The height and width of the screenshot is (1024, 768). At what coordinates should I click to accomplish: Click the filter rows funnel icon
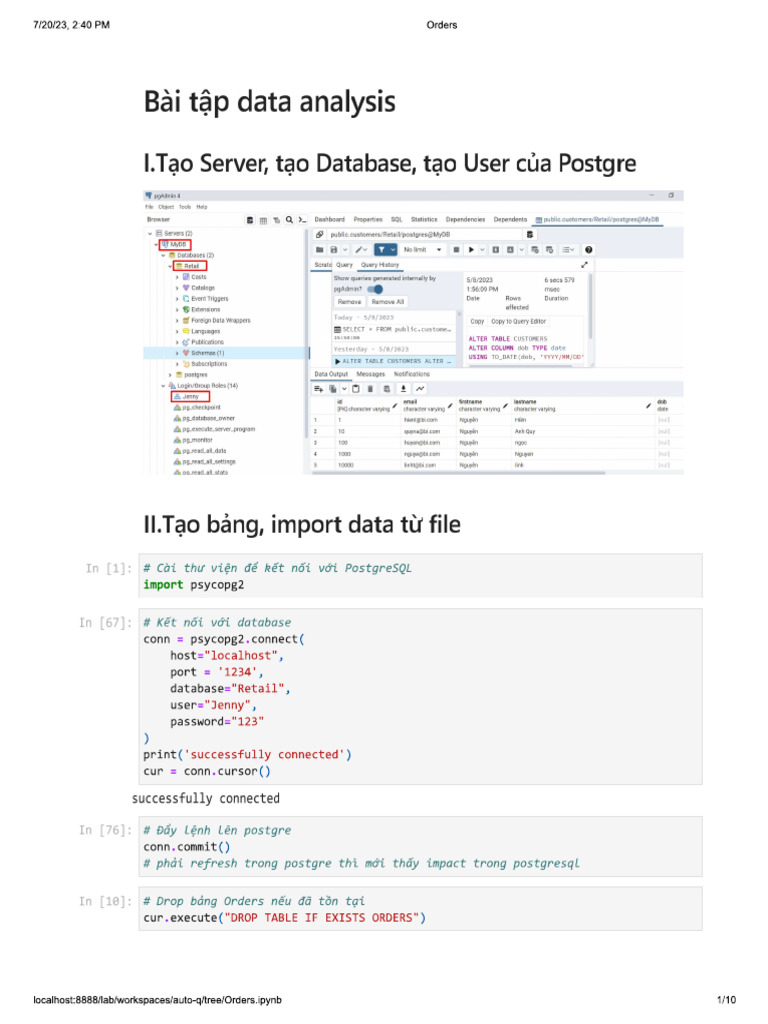point(378,249)
